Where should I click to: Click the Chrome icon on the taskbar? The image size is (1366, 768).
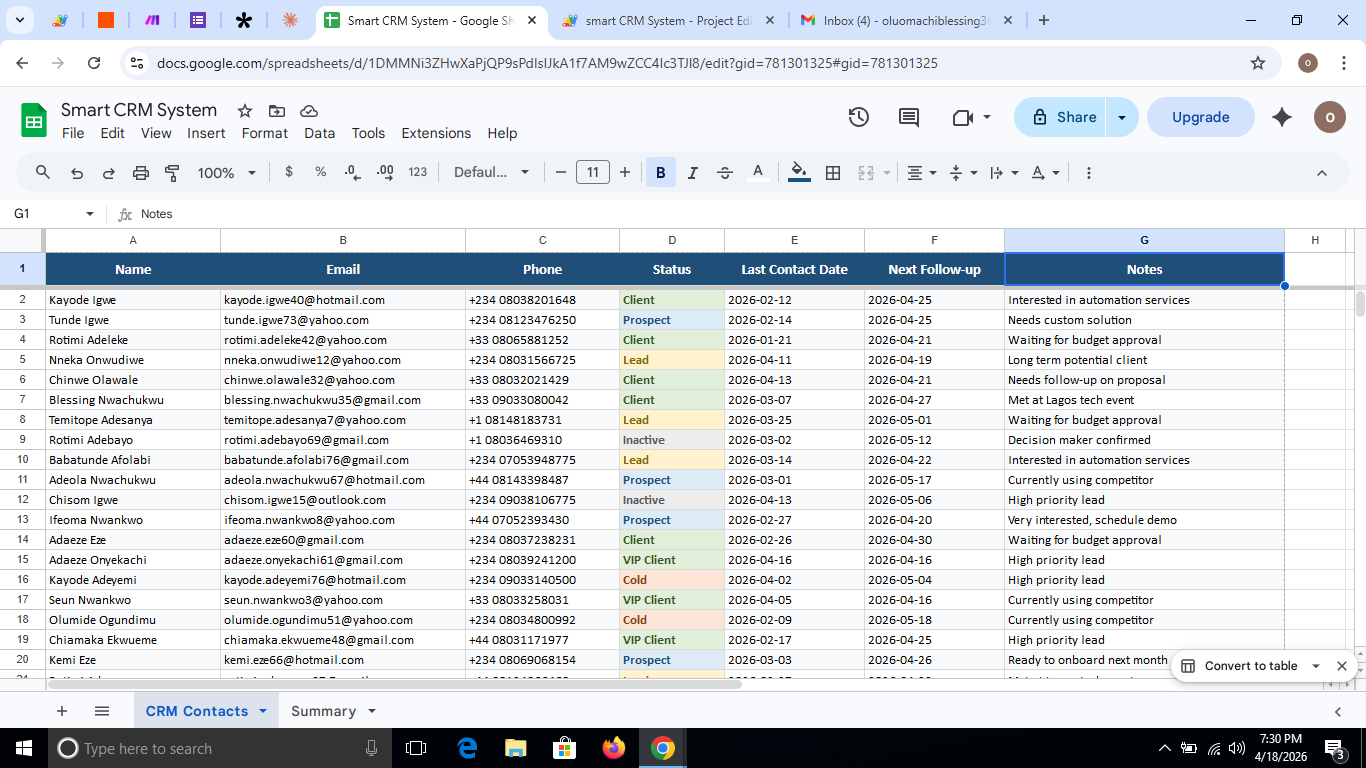(x=662, y=747)
